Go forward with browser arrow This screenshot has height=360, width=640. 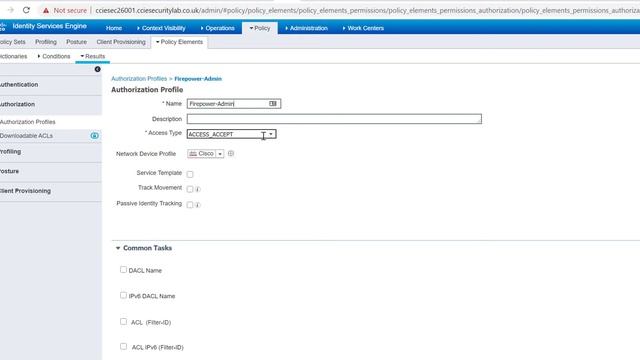coord(11,10)
